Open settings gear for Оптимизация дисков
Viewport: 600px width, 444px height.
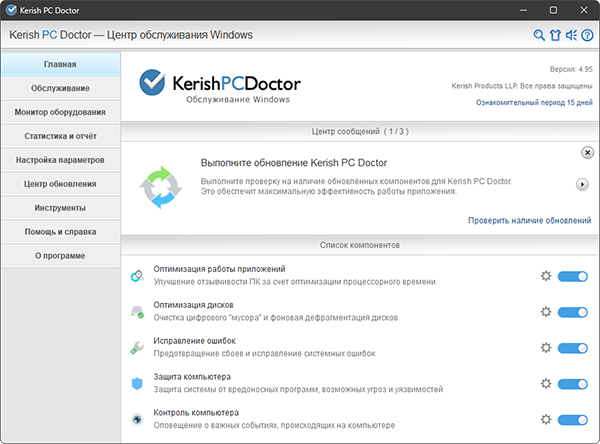(546, 312)
